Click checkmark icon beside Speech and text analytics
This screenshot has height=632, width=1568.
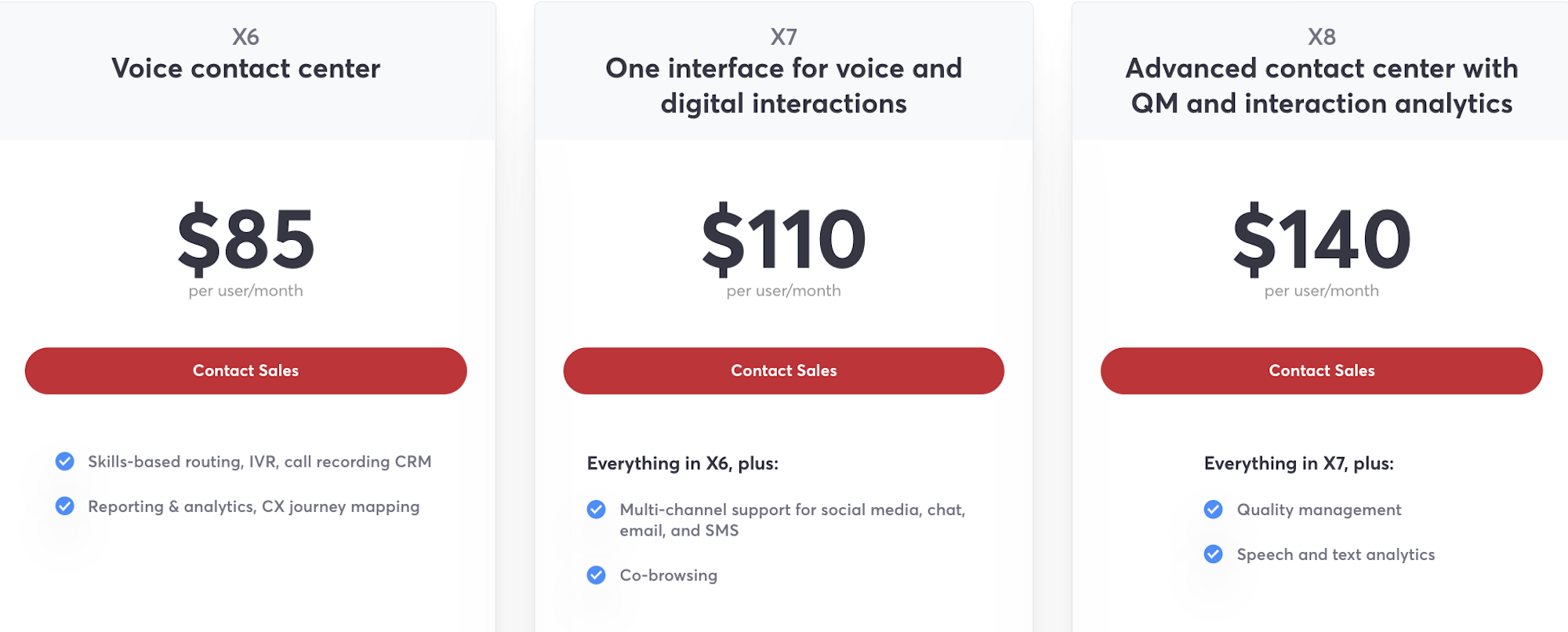click(1213, 554)
